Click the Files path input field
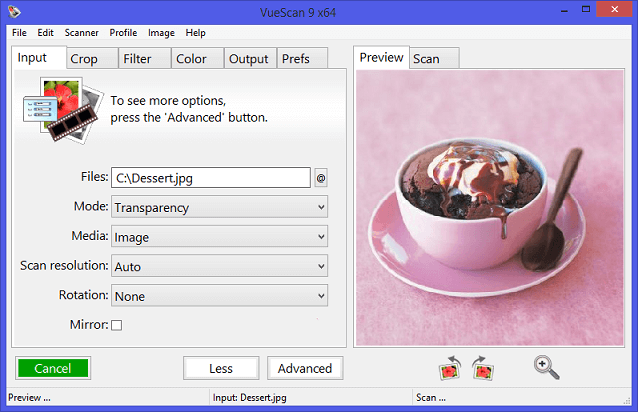 (x=210, y=178)
